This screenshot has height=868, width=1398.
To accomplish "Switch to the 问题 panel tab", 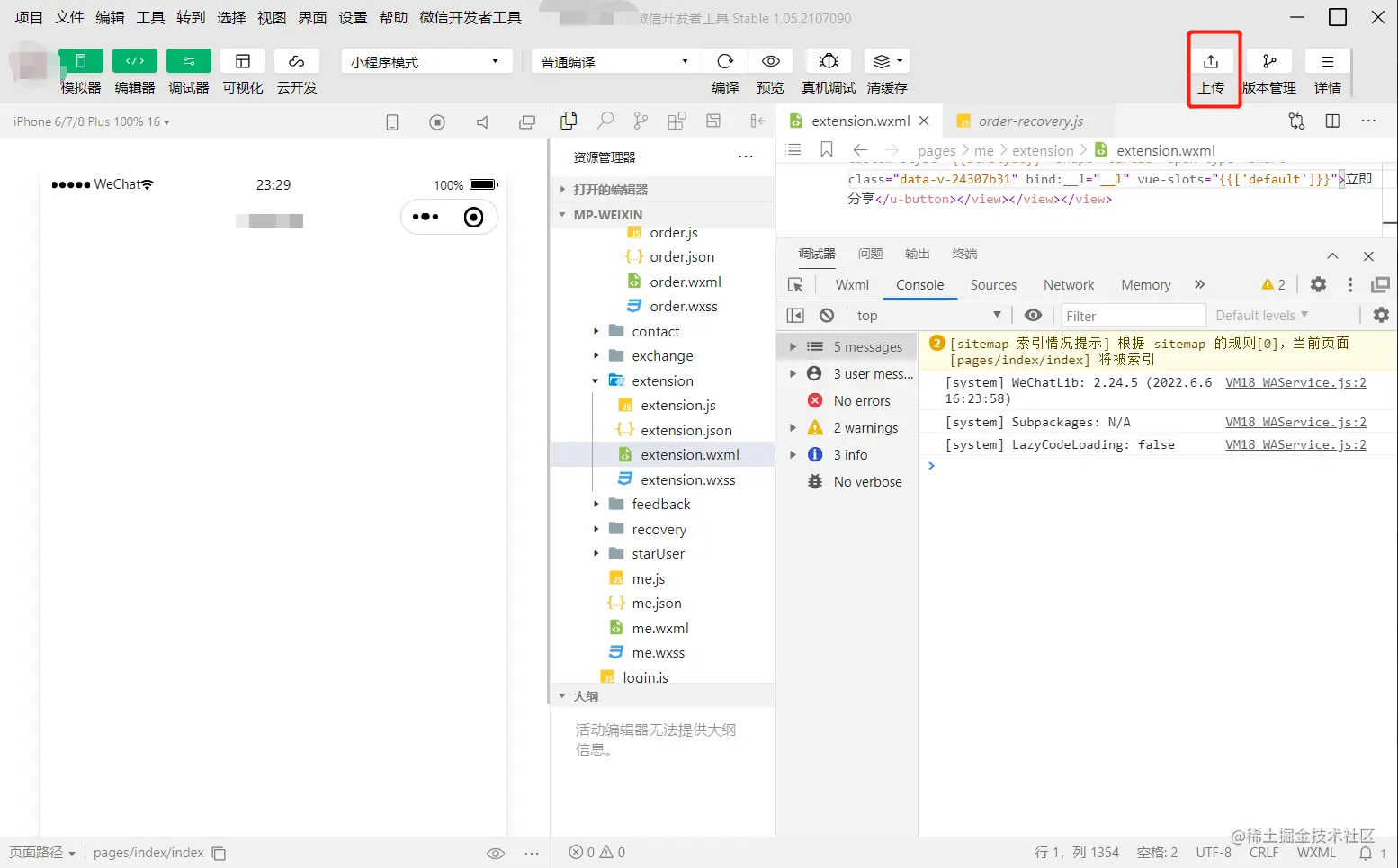I will [x=870, y=254].
